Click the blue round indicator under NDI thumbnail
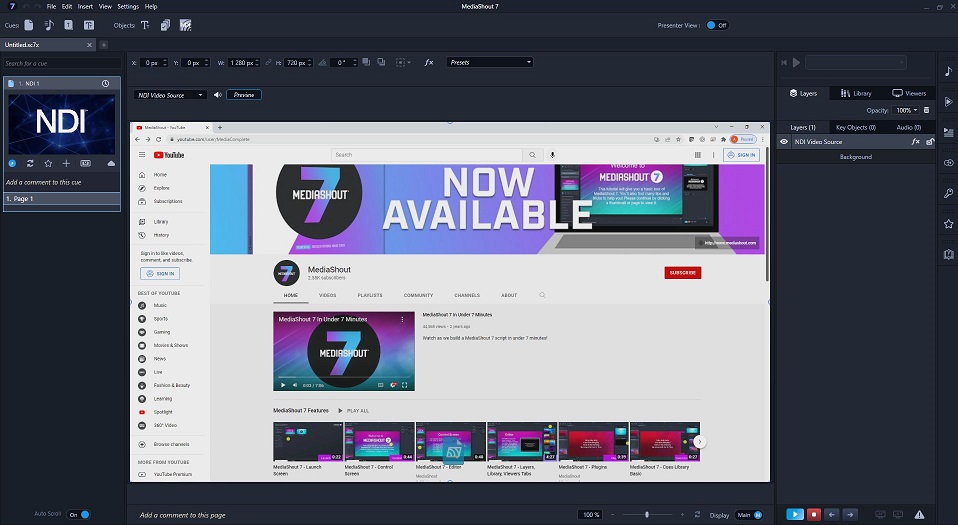The height and width of the screenshot is (525, 958). click(12, 163)
